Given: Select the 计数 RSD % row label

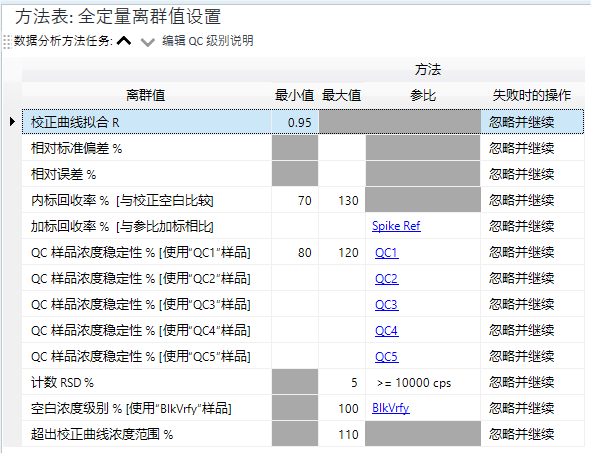Looking at the screenshot, I should pos(62,382).
